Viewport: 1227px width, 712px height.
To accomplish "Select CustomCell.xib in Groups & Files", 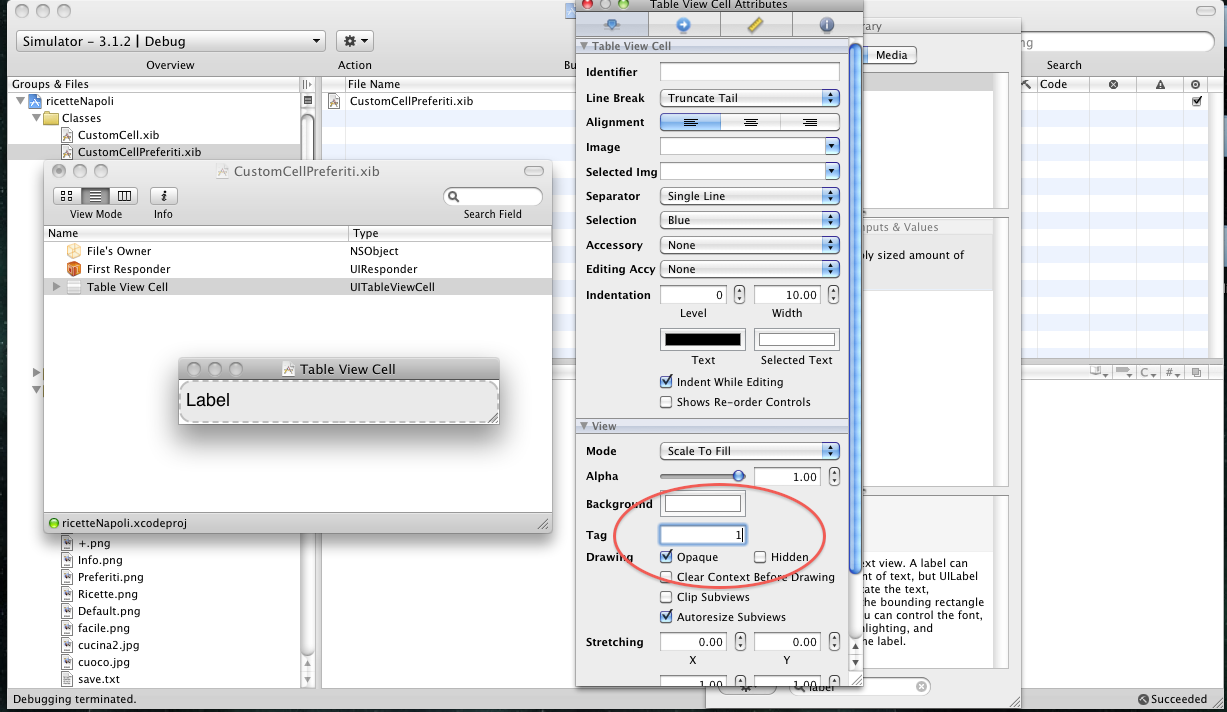I will (x=118, y=135).
